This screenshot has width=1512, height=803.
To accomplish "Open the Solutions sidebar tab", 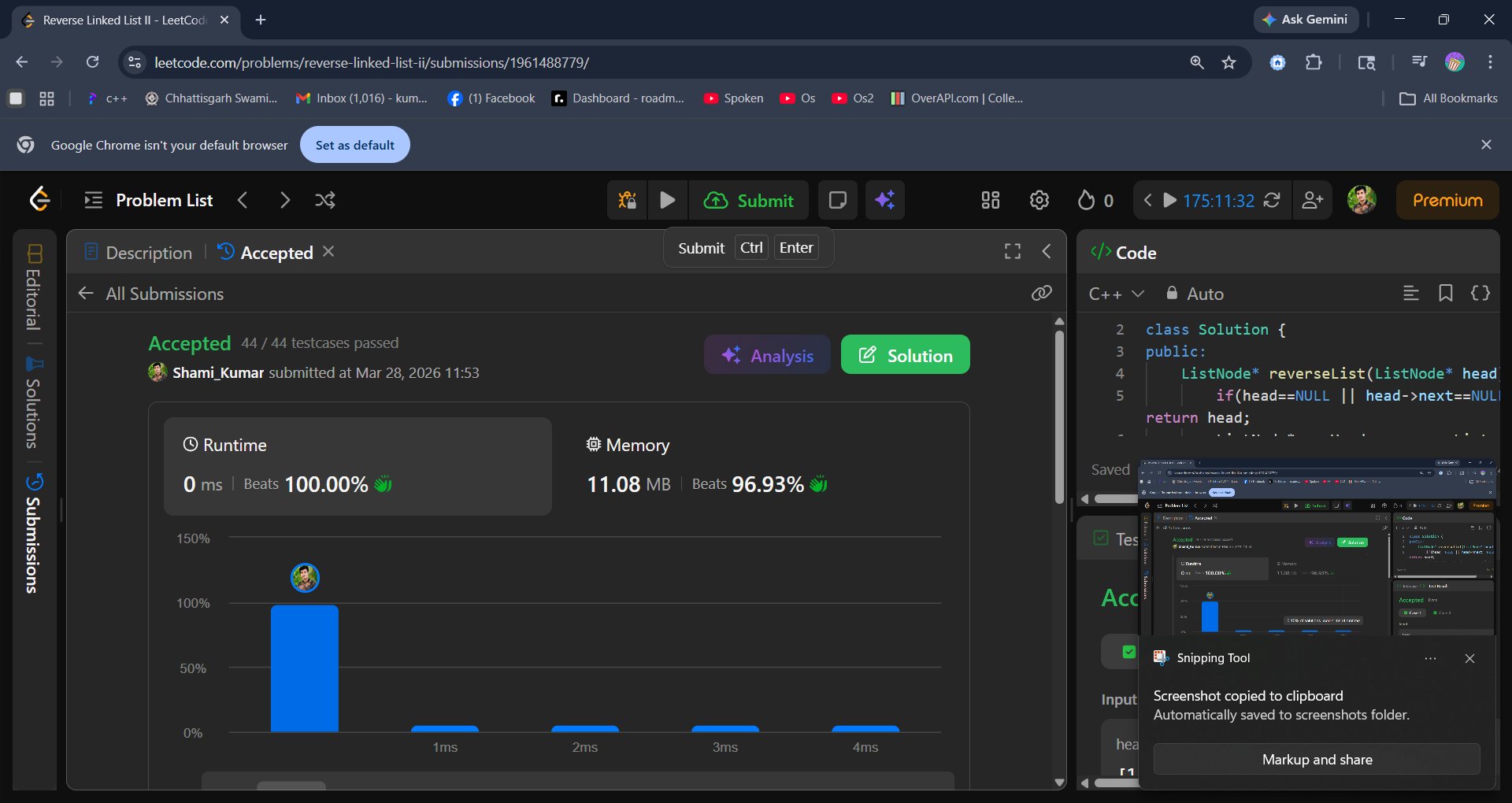I will coord(33,403).
